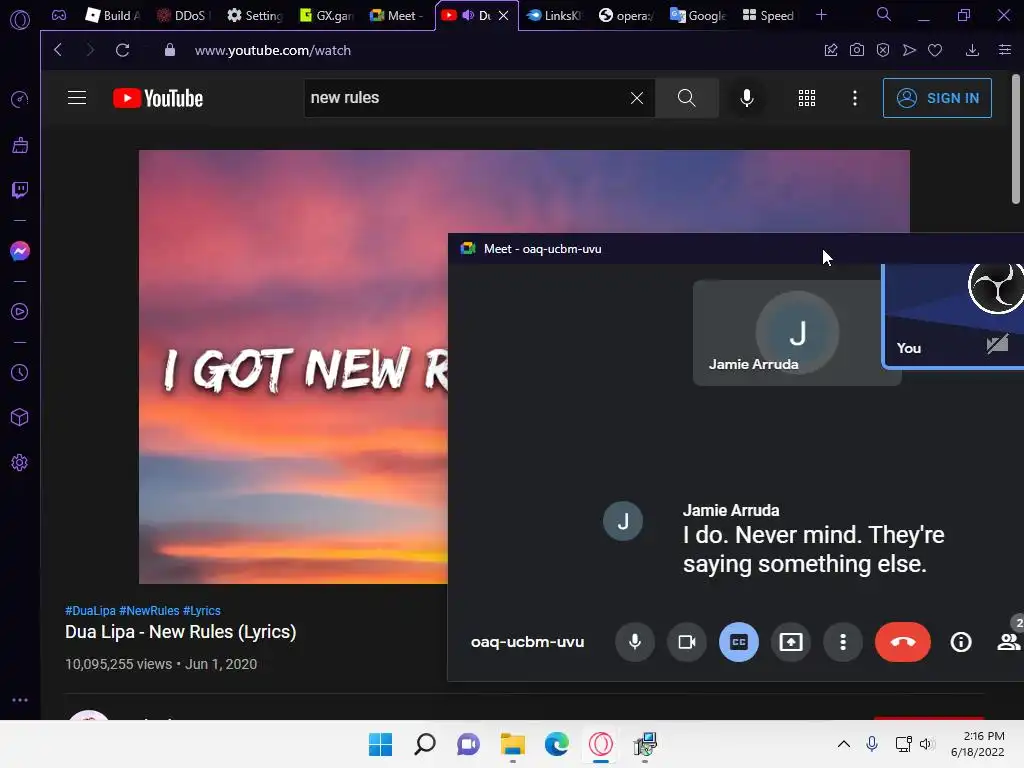Switch to the Speed Dial tab

point(769,15)
